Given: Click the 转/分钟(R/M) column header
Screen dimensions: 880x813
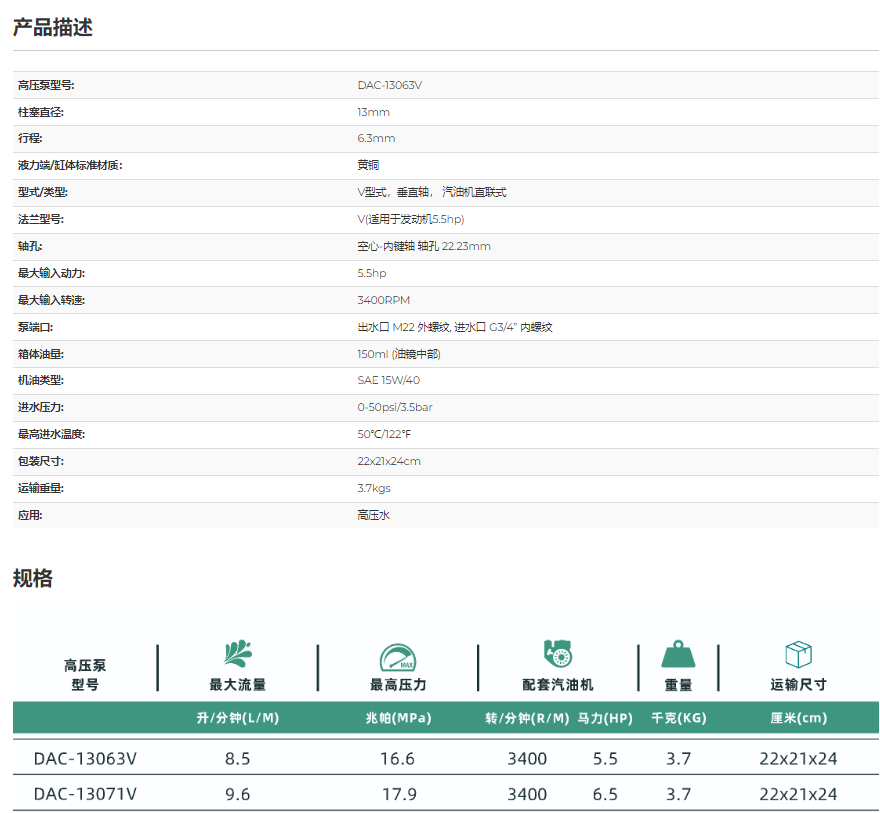Looking at the screenshot, I should [x=527, y=719].
